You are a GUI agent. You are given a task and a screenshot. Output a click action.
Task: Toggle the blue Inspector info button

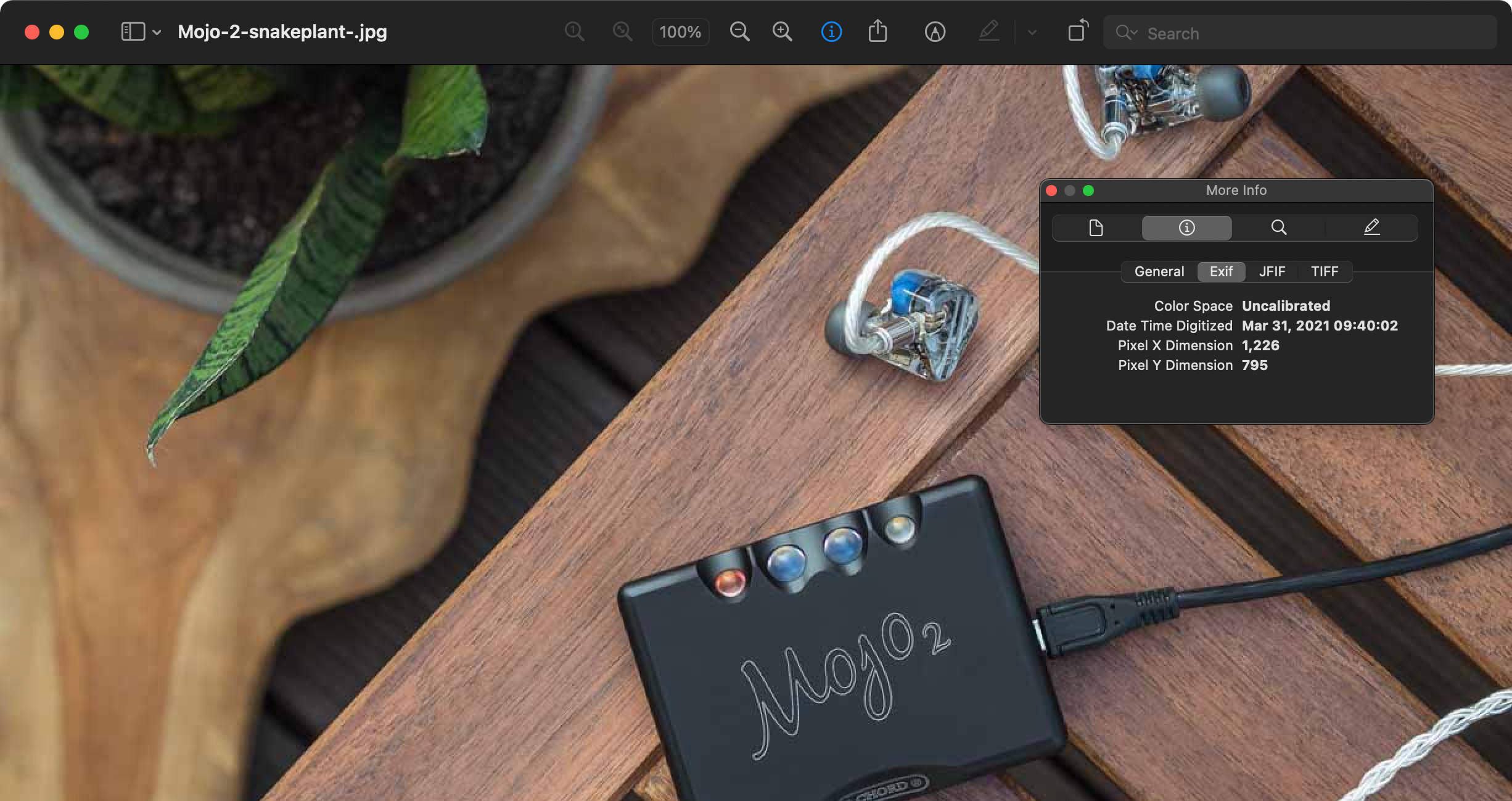tap(831, 31)
